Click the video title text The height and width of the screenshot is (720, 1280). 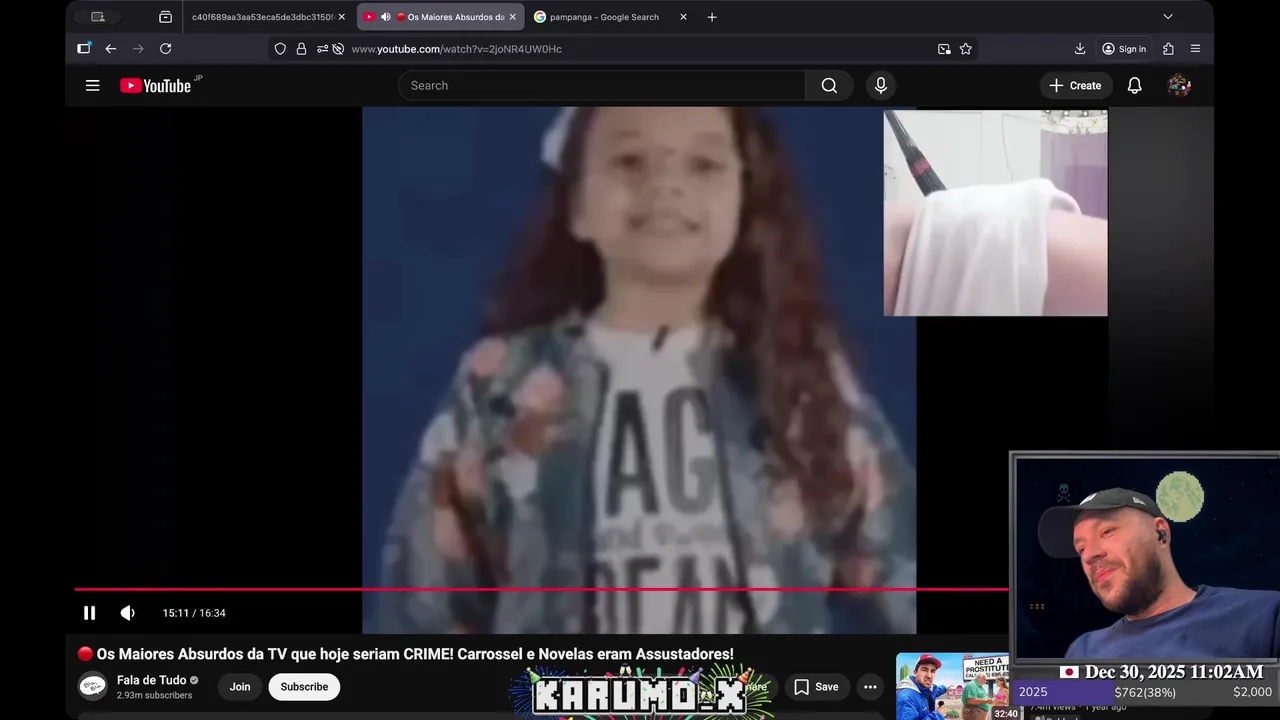(x=415, y=654)
